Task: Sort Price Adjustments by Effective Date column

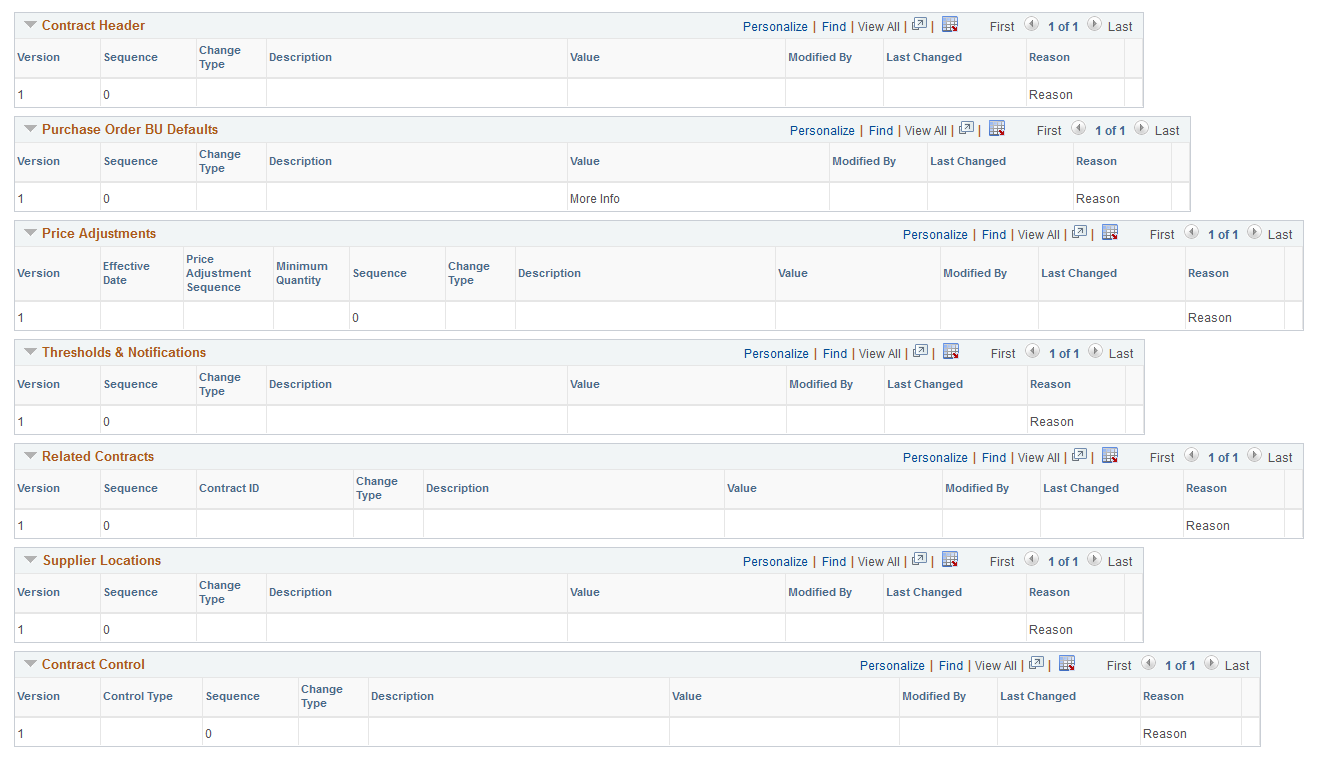Action: 126,273
